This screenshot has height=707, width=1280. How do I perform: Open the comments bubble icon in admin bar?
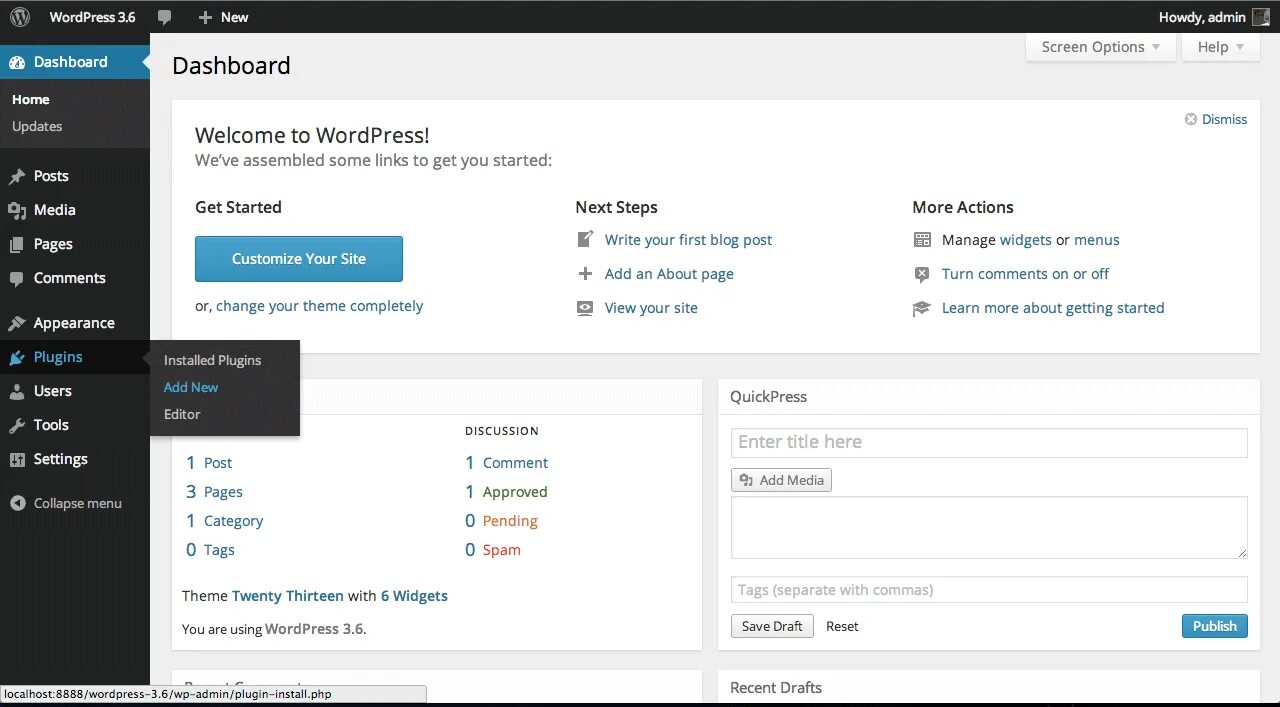pyautogui.click(x=164, y=17)
